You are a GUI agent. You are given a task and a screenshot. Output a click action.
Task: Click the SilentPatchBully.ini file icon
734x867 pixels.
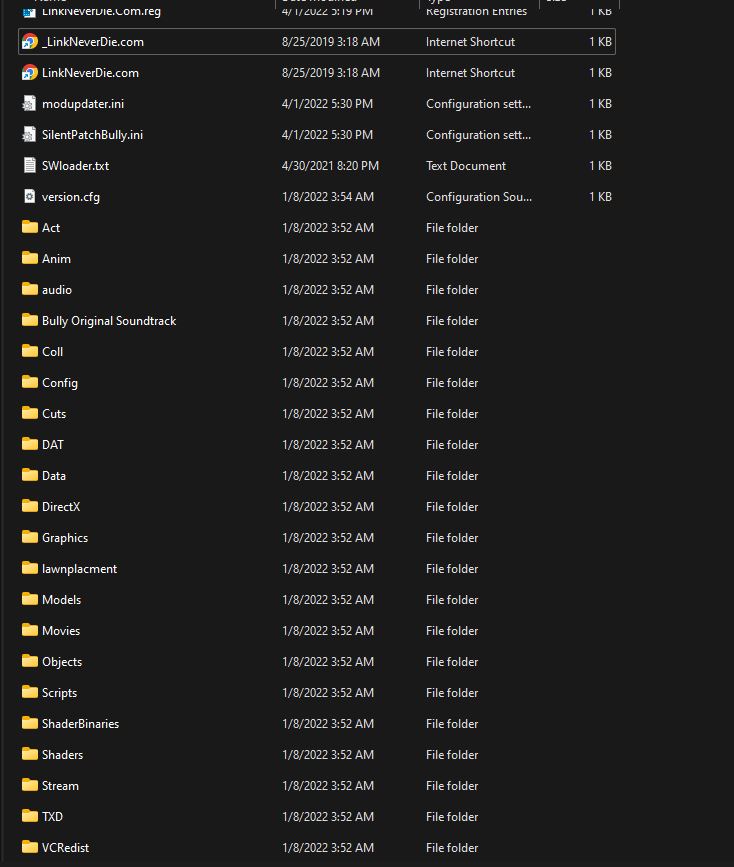30,135
